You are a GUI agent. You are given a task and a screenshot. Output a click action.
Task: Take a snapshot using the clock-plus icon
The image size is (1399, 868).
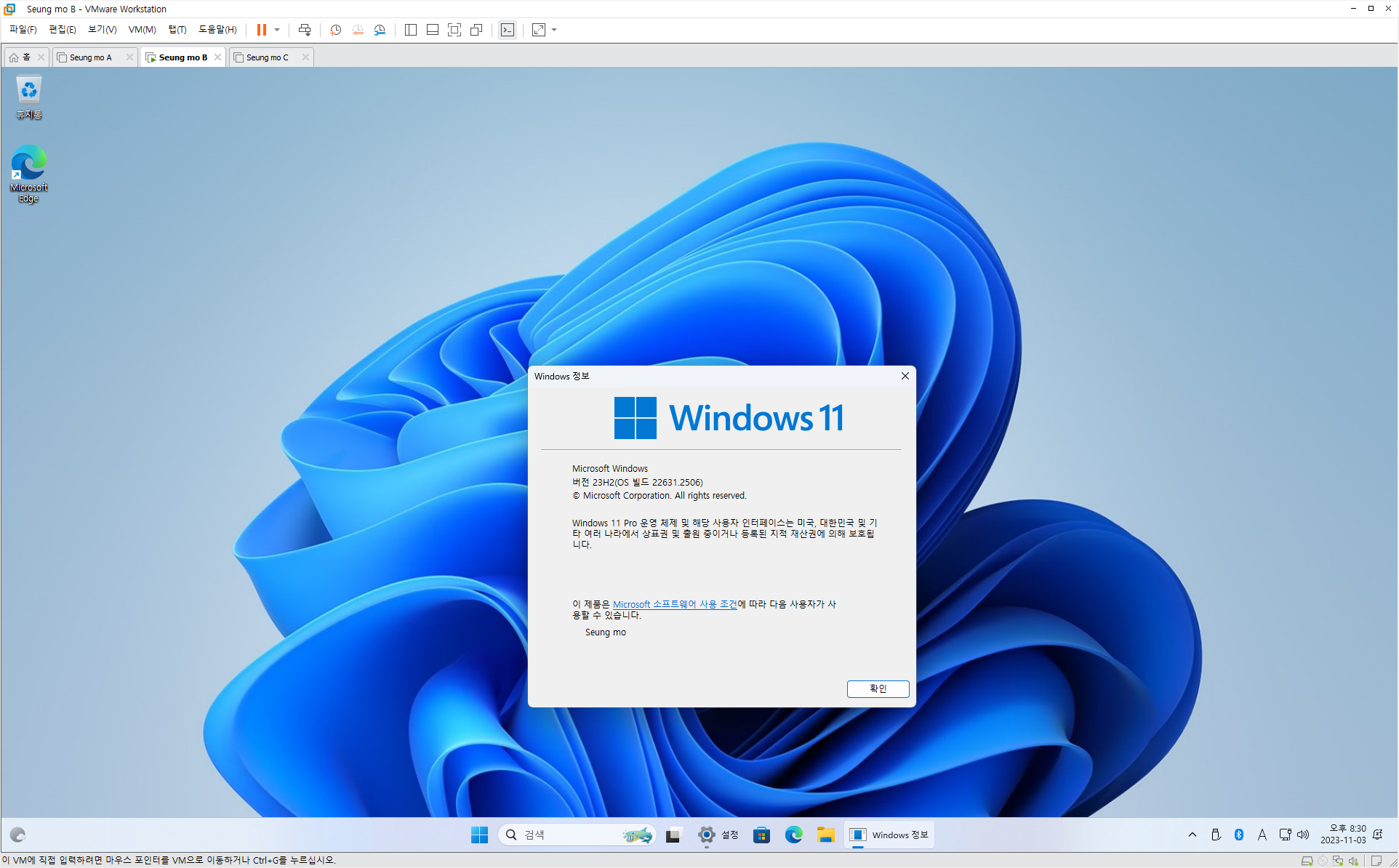point(335,30)
